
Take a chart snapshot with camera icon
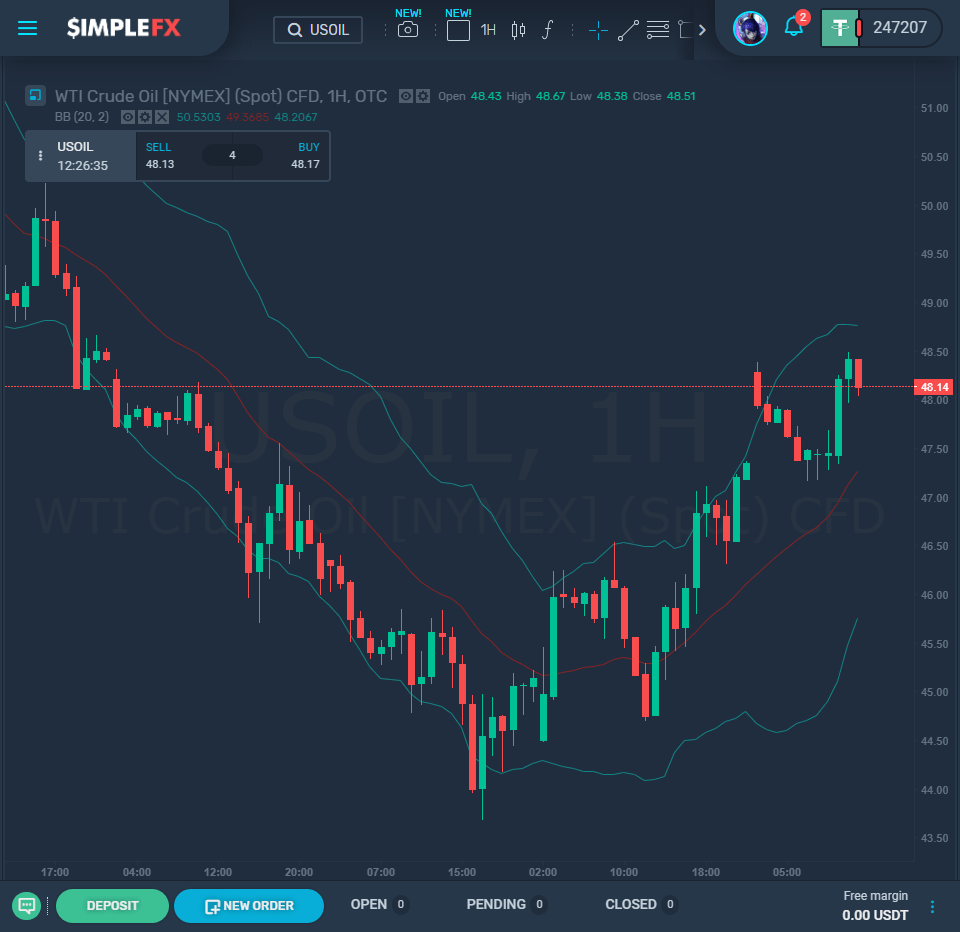pyautogui.click(x=408, y=29)
